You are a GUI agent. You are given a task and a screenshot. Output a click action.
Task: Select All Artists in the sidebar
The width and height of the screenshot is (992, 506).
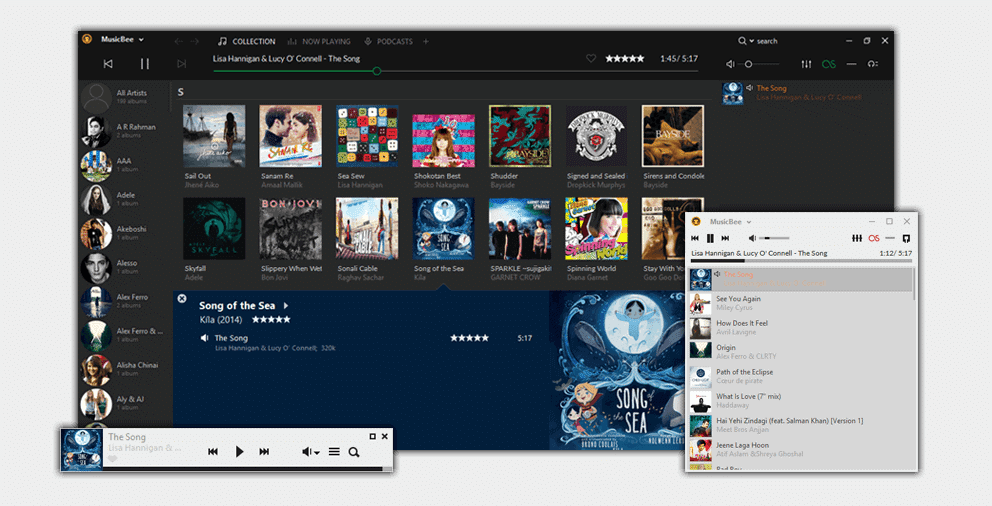point(125,97)
